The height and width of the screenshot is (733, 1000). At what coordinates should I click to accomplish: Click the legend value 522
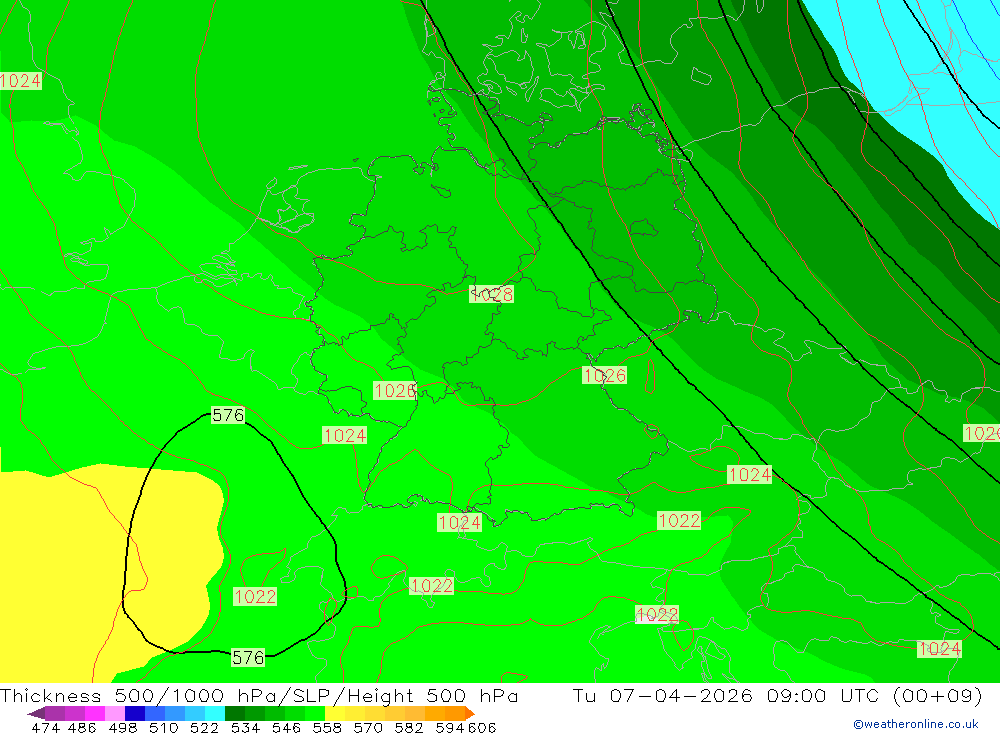(x=204, y=728)
